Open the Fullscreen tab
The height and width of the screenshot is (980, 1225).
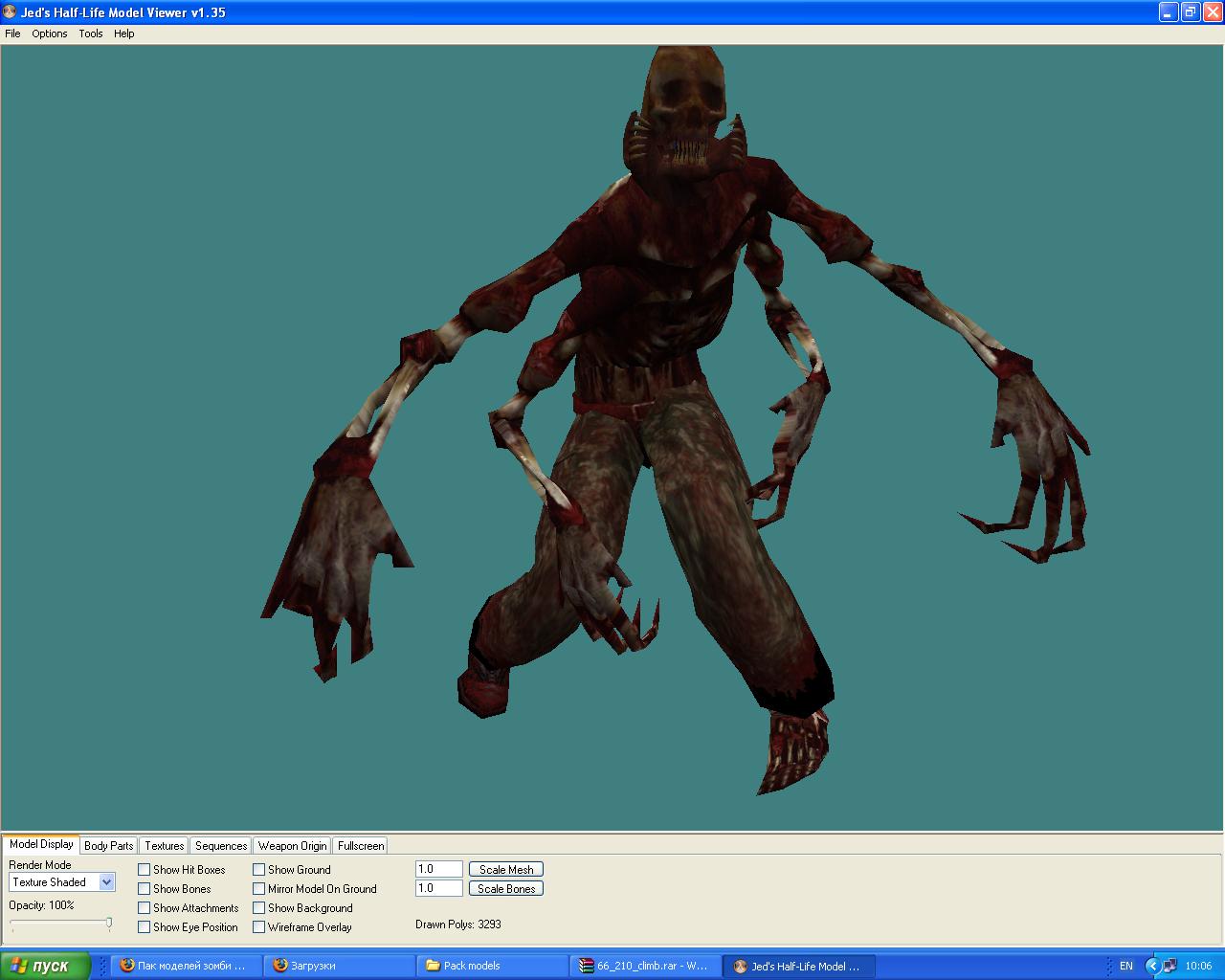361,846
